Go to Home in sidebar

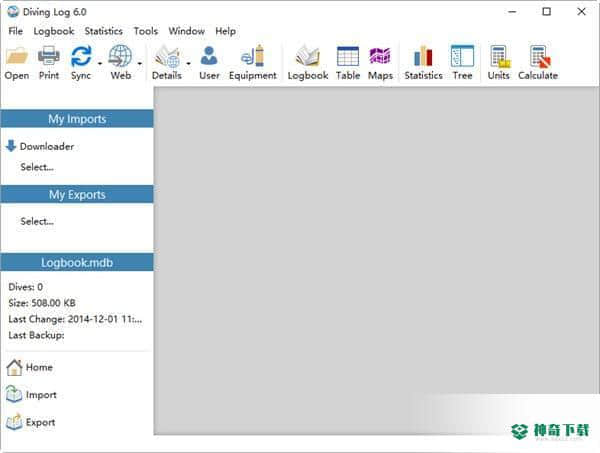(x=39, y=367)
